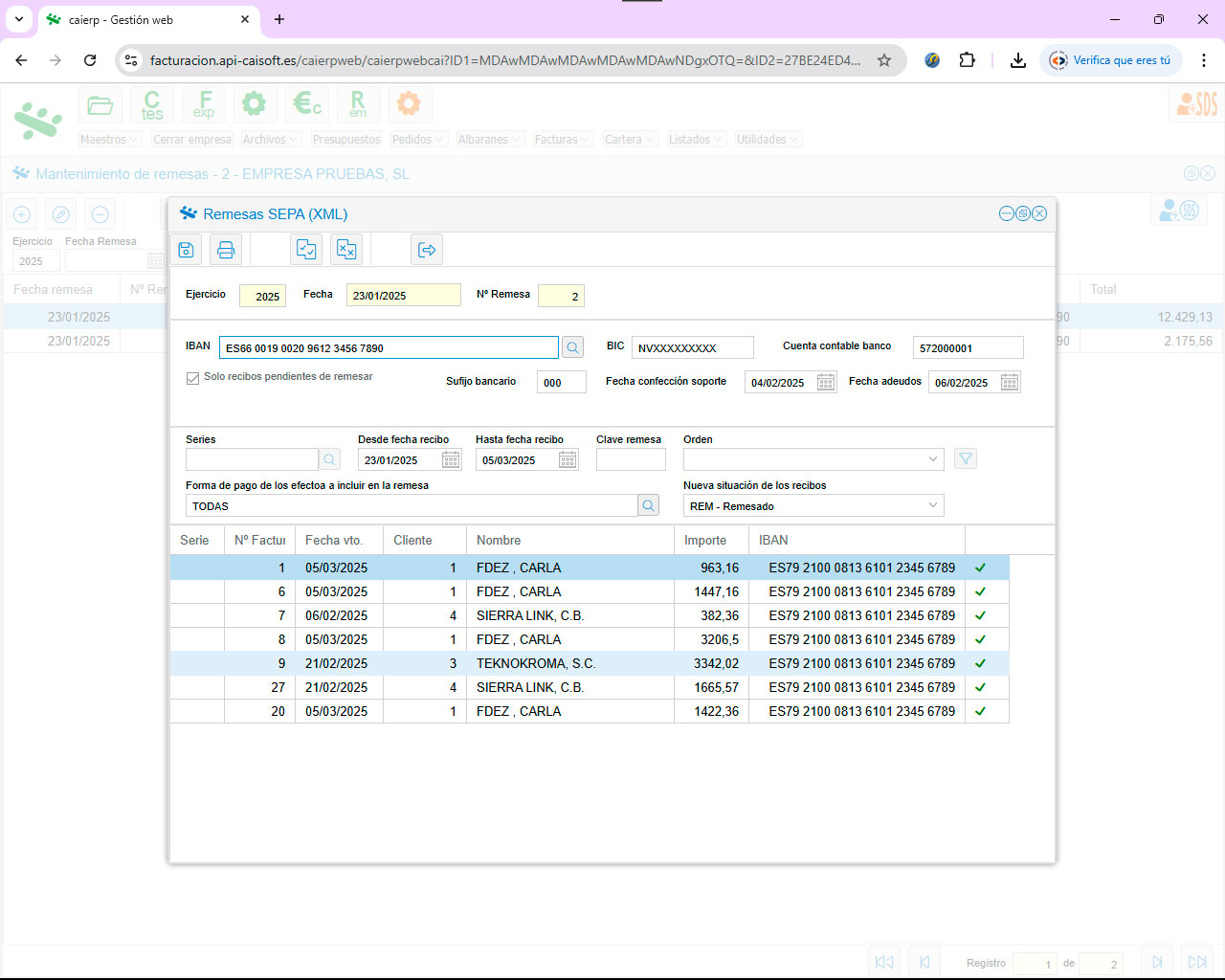1225x980 pixels.
Task: Toggle the check mark for invoice 1
Action: pos(980,568)
